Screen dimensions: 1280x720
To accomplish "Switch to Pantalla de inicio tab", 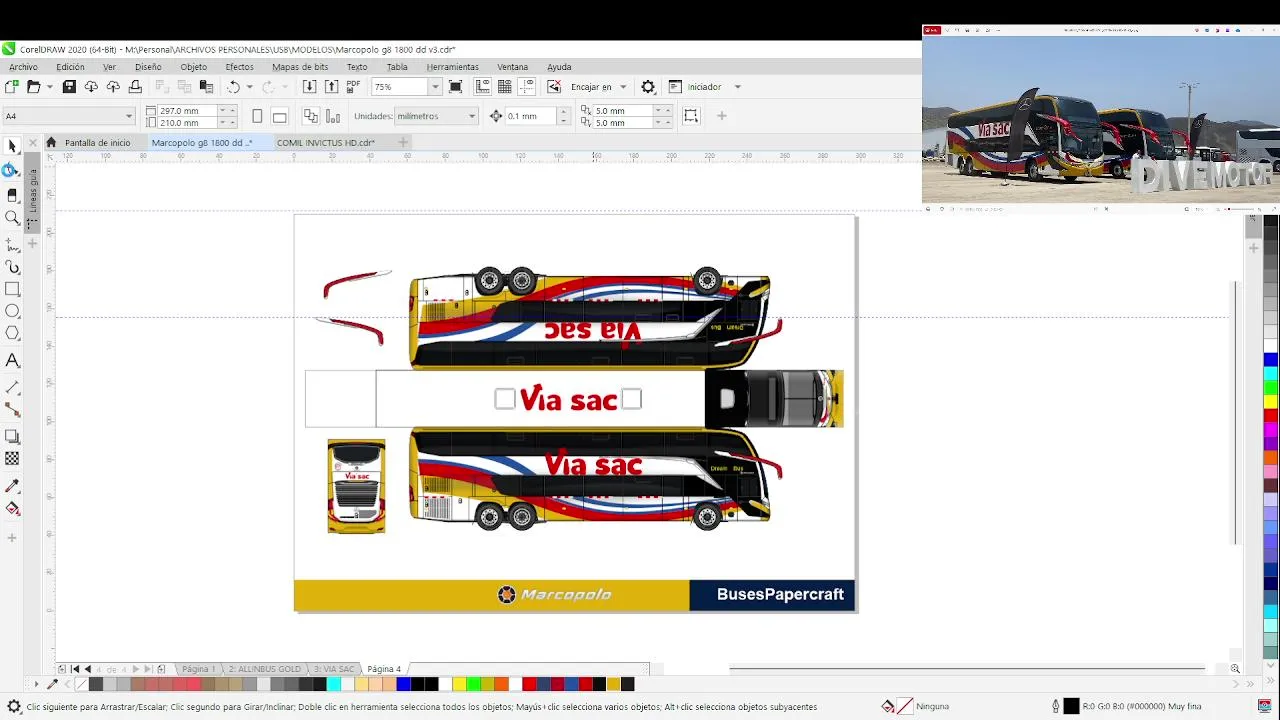I will (97, 142).
